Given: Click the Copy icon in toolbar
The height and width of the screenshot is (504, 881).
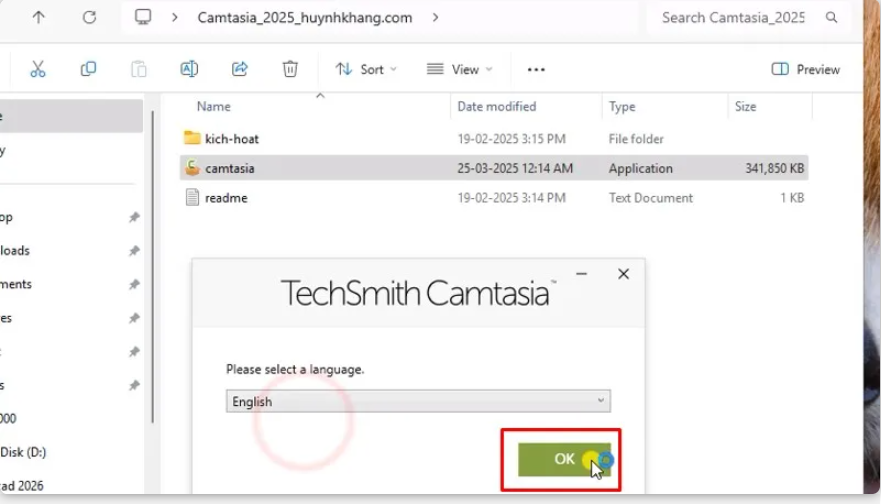Looking at the screenshot, I should (x=88, y=69).
